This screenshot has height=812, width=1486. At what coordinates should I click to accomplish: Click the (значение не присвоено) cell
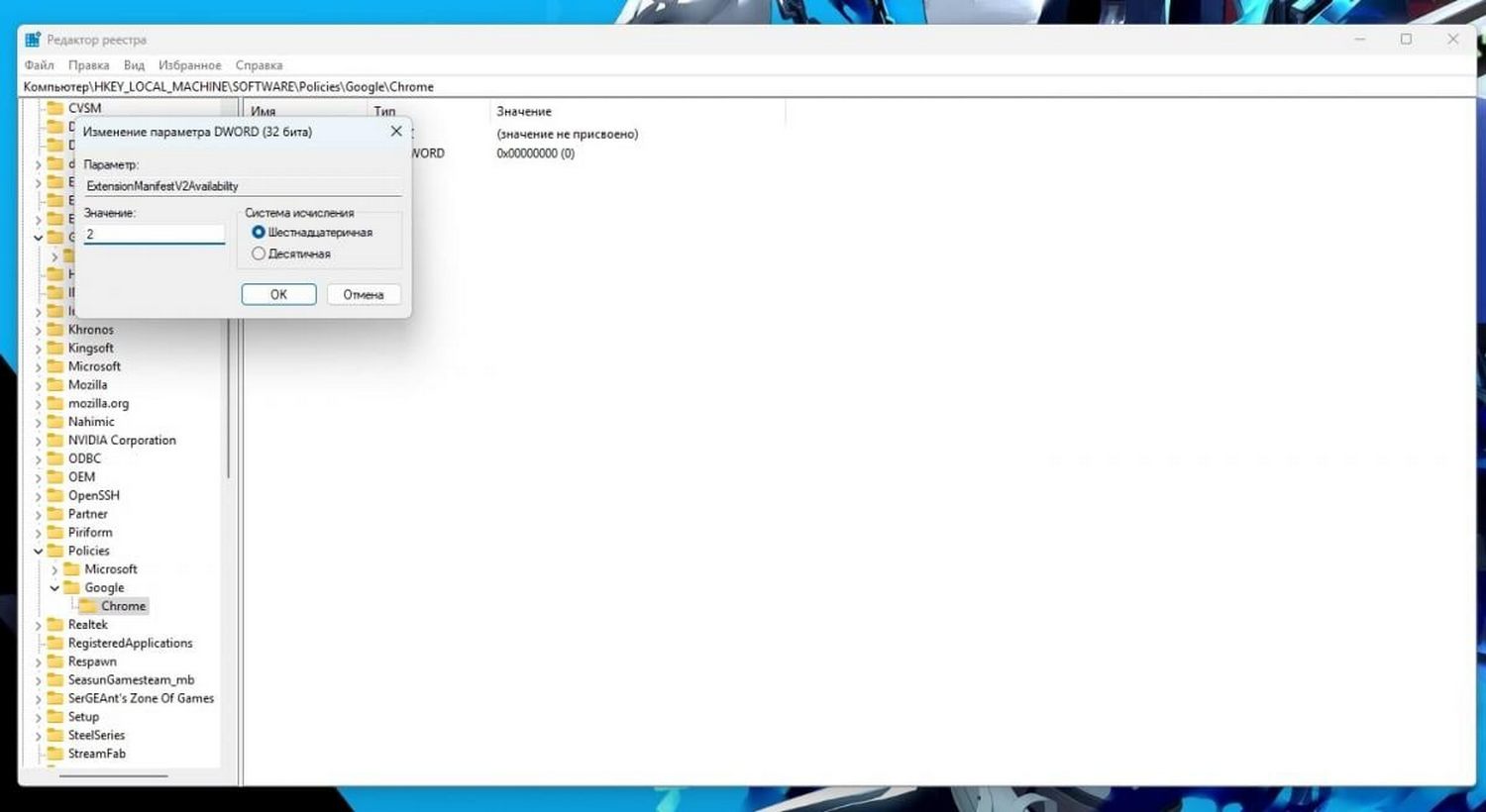coord(568,134)
